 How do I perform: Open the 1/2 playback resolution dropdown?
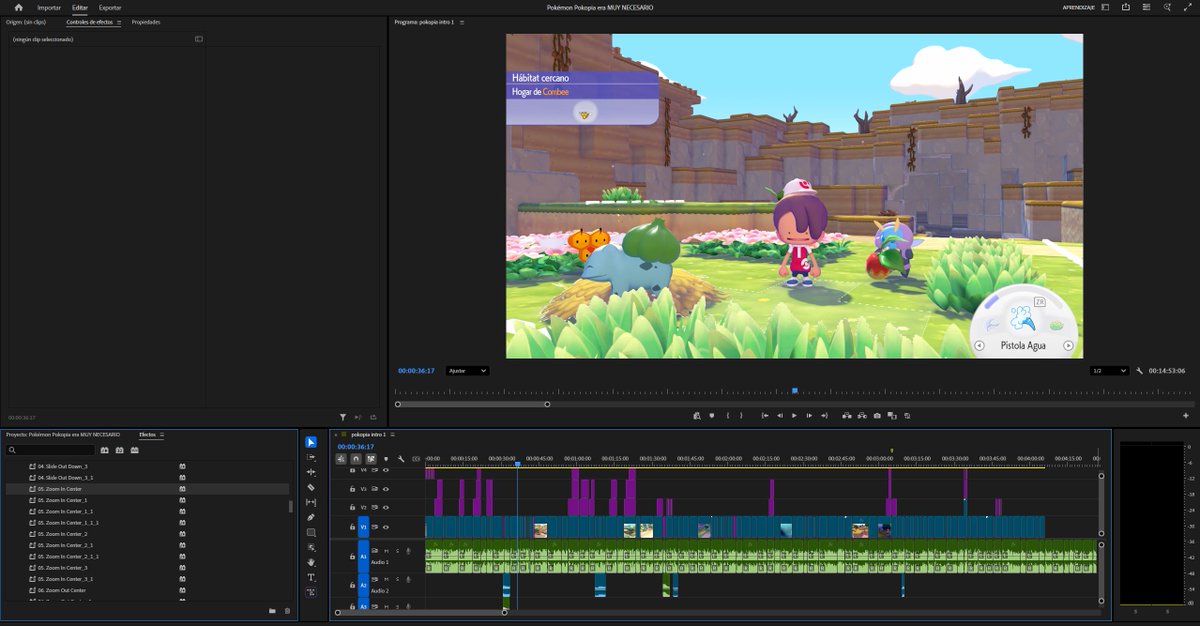pyautogui.click(x=1110, y=370)
